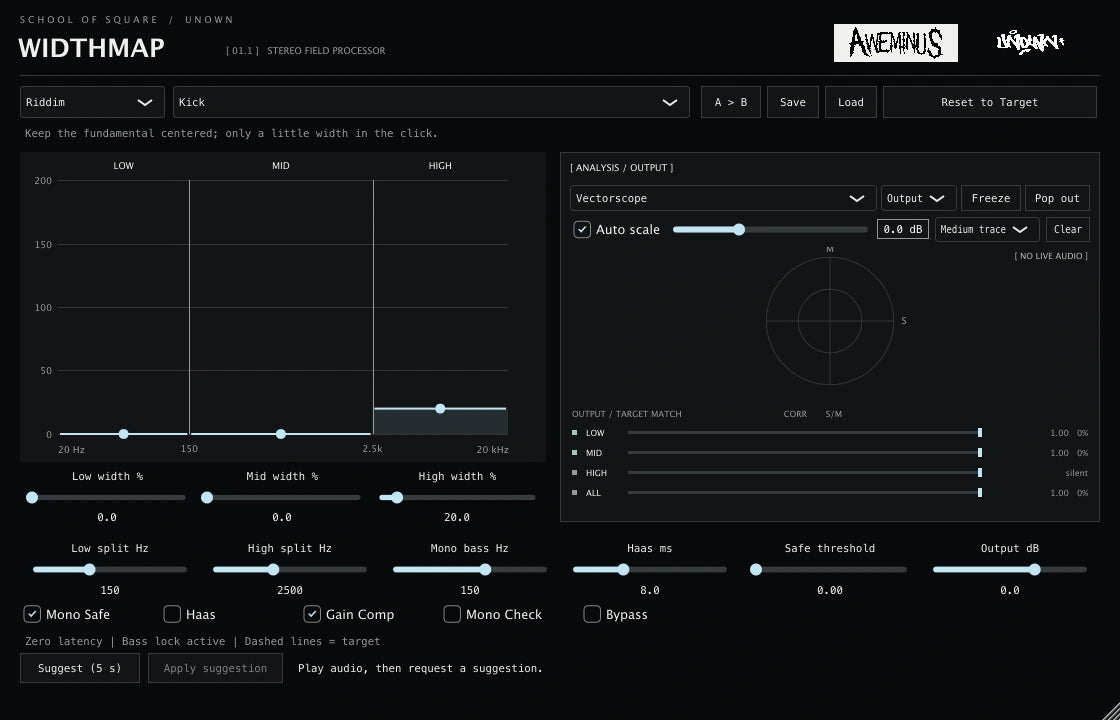Click the Mono bass Hz slider handle
Screen dimensions: 1120x720
tap(486, 569)
